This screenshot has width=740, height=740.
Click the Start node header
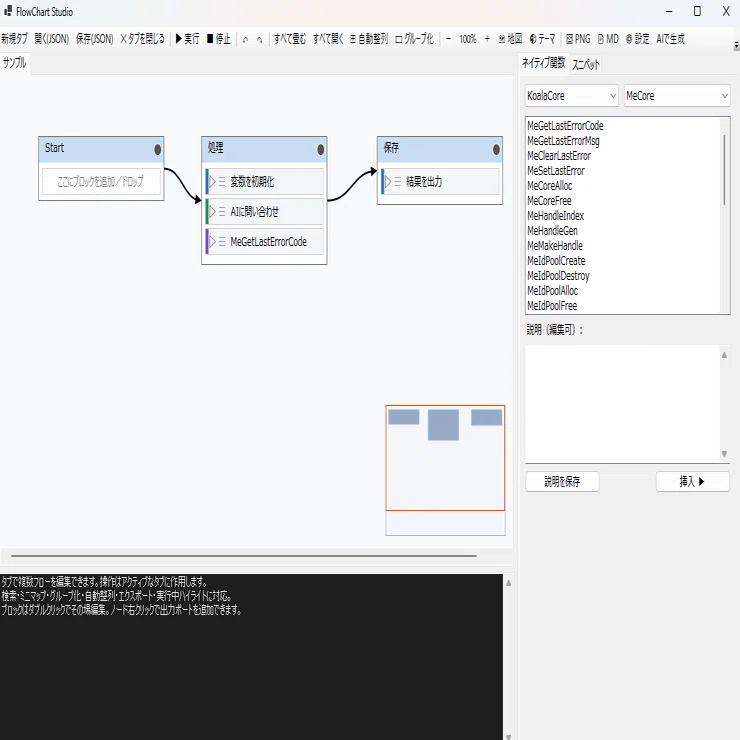(101, 149)
